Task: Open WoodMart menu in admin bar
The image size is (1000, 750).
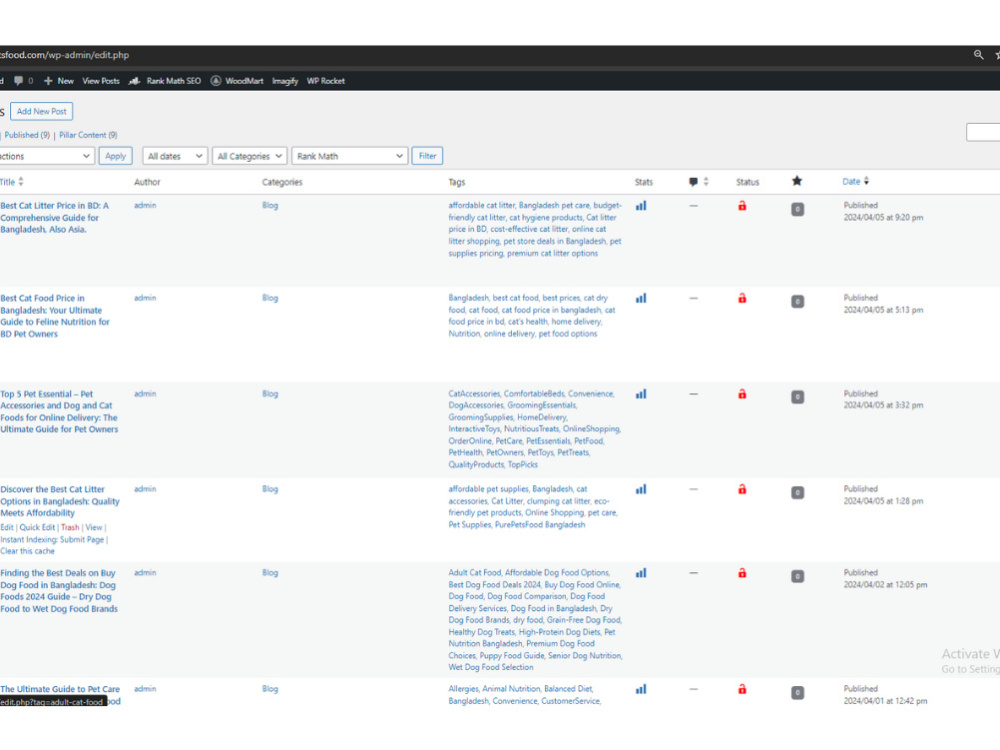Action: [x=237, y=81]
